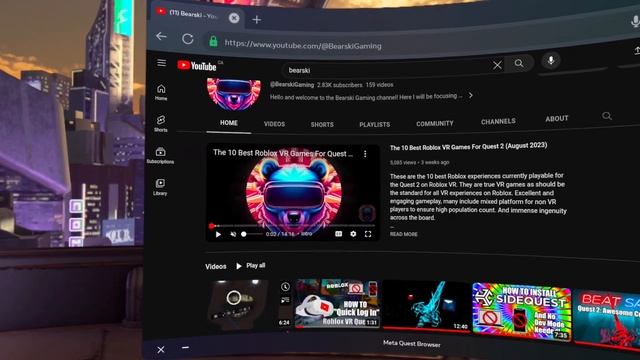This screenshot has height=360, width=640.
Task: Unmute the featured video player
Action: [x=233, y=234]
